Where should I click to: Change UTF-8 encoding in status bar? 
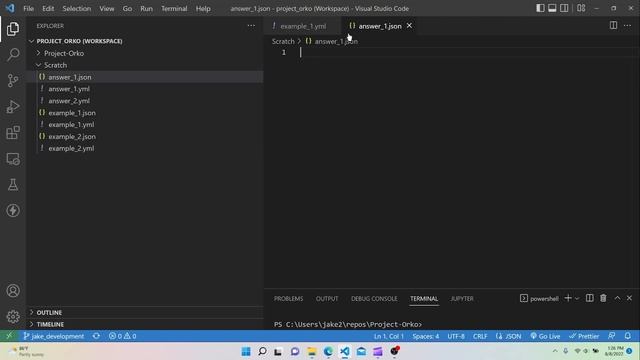pos(456,336)
